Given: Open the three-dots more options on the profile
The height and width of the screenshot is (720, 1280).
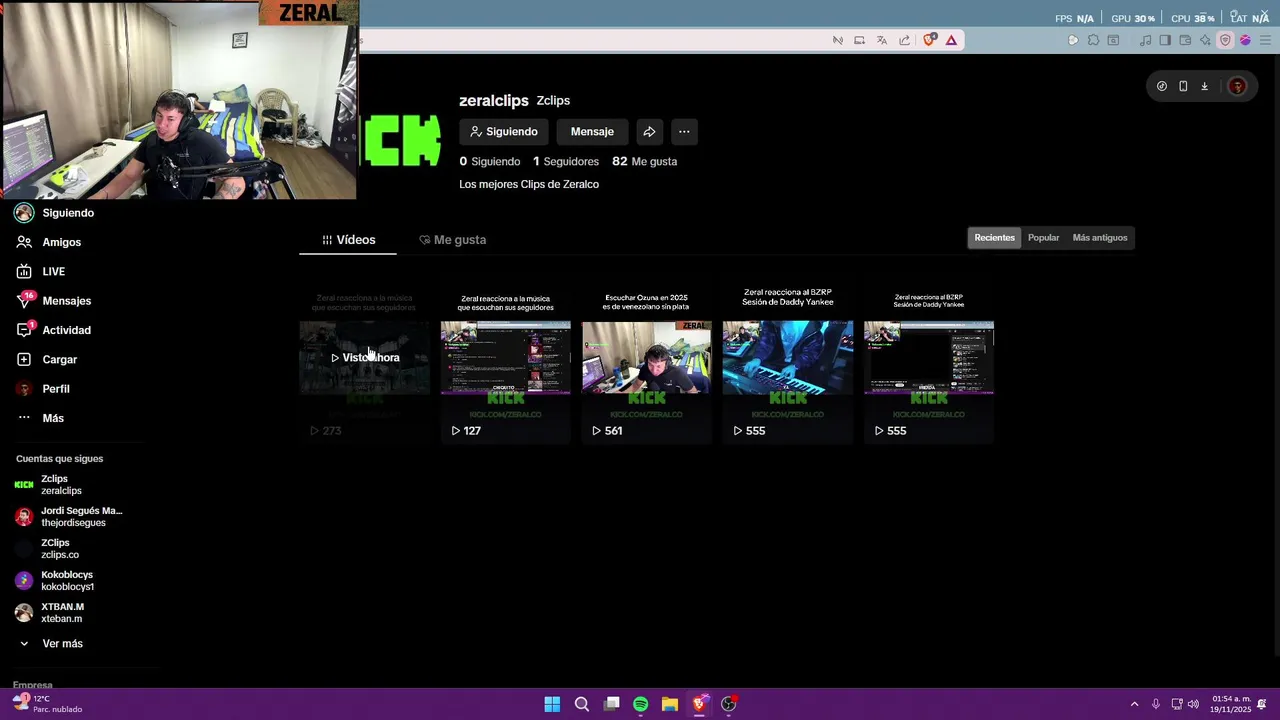Looking at the screenshot, I should (684, 132).
